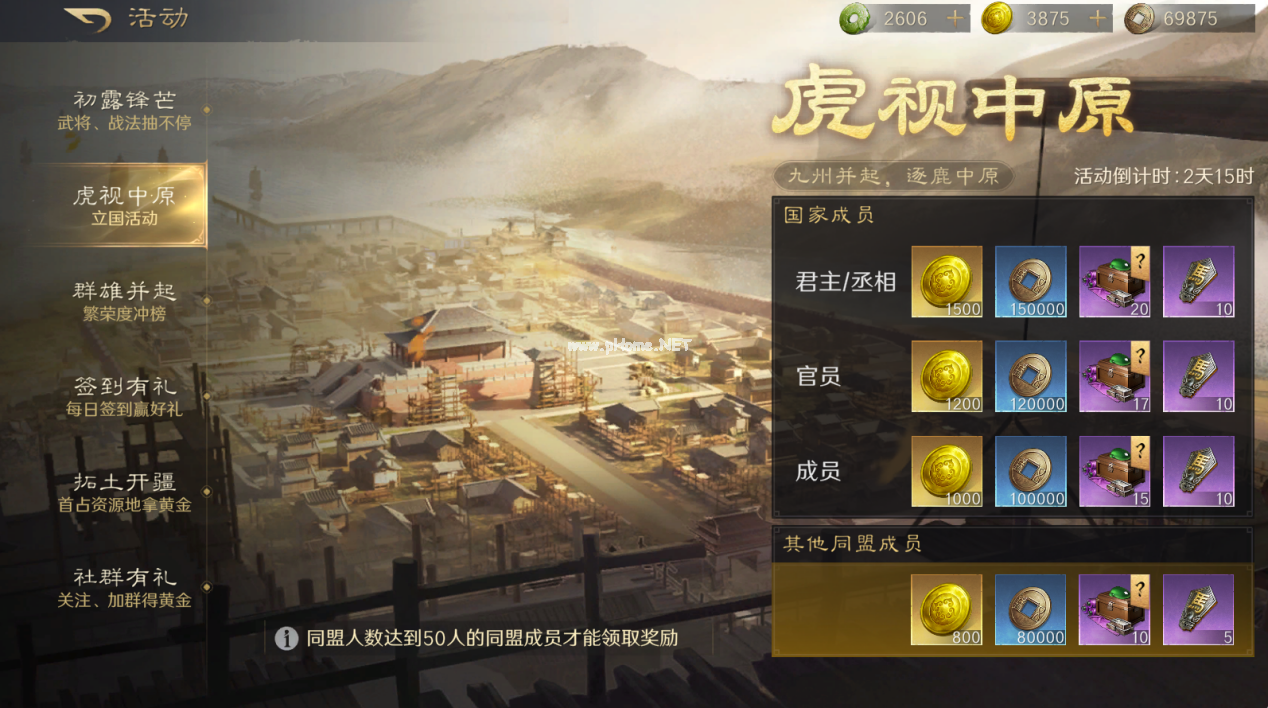Add more gold with plus button

coord(1097,18)
